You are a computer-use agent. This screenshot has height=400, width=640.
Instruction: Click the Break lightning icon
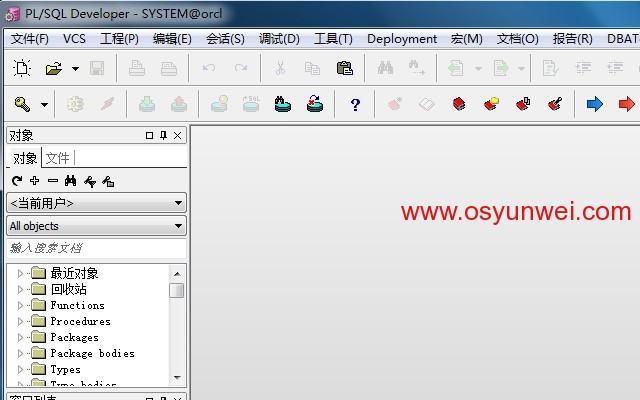pyautogui.click(x=107, y=104)
